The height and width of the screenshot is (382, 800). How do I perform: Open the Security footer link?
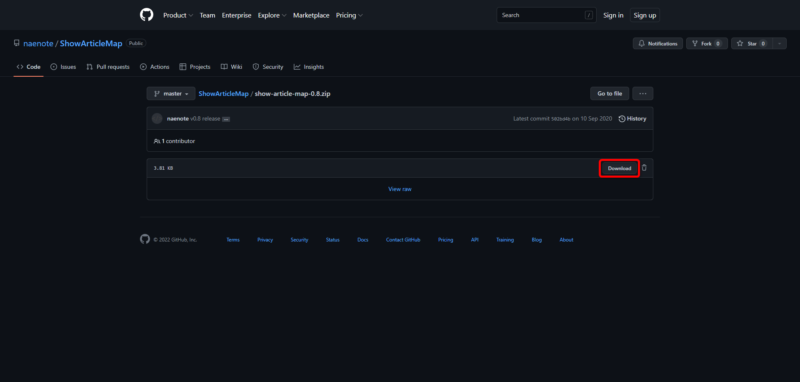299,240
